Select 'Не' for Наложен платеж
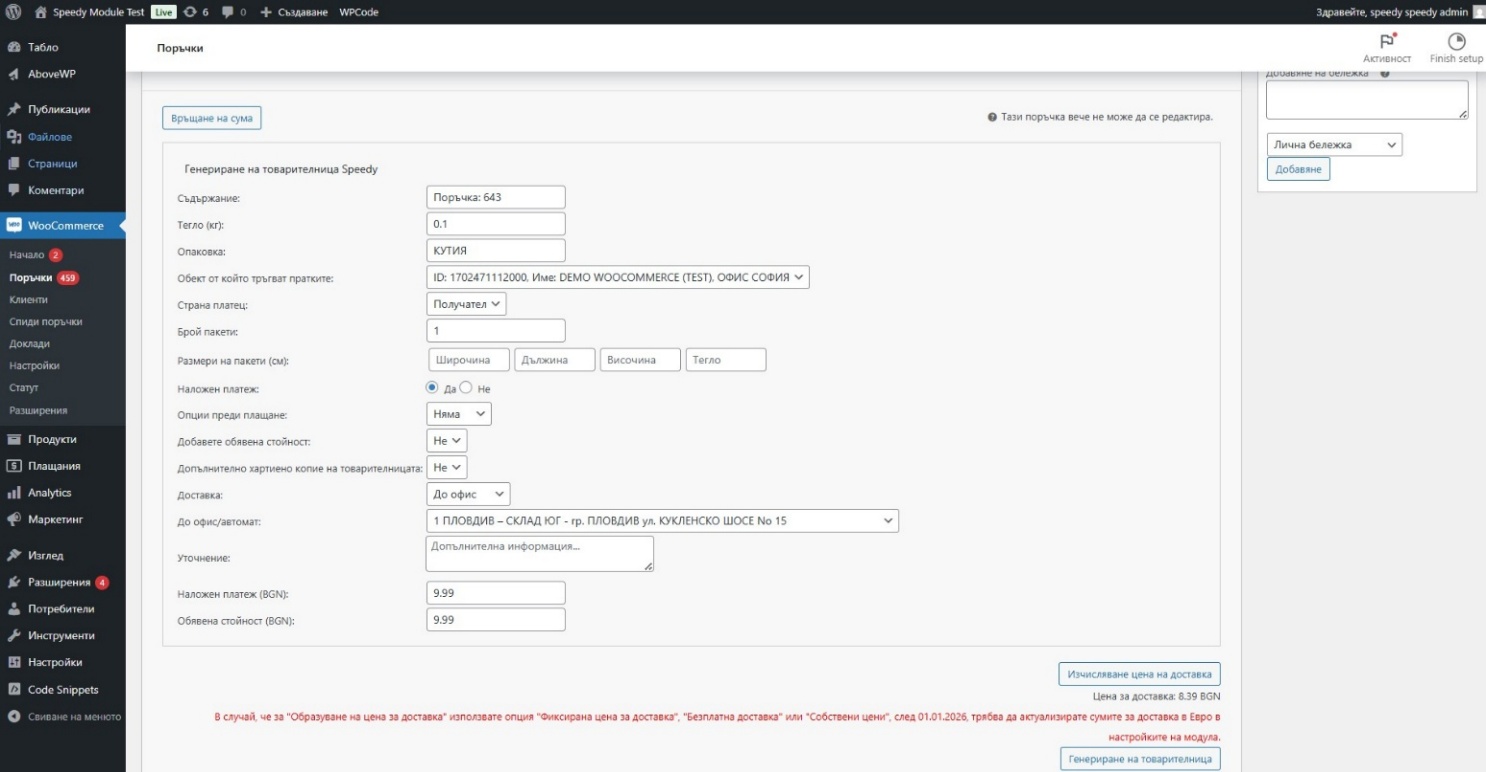This screenshot has height=772, width=1486. pos(466,387)
